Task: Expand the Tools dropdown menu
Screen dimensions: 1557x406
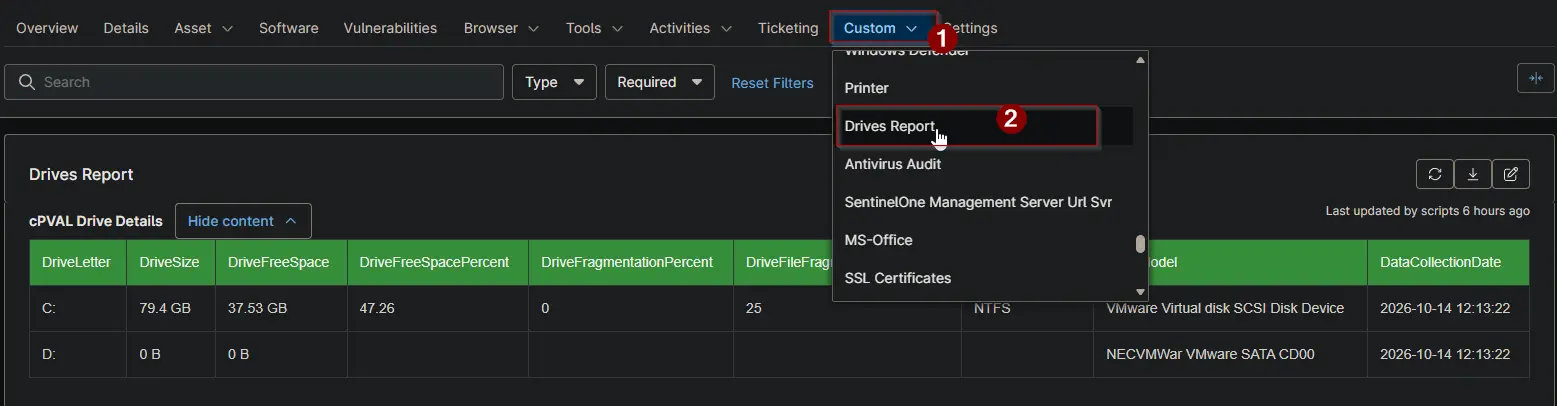Action: click(x=594, y=28)
